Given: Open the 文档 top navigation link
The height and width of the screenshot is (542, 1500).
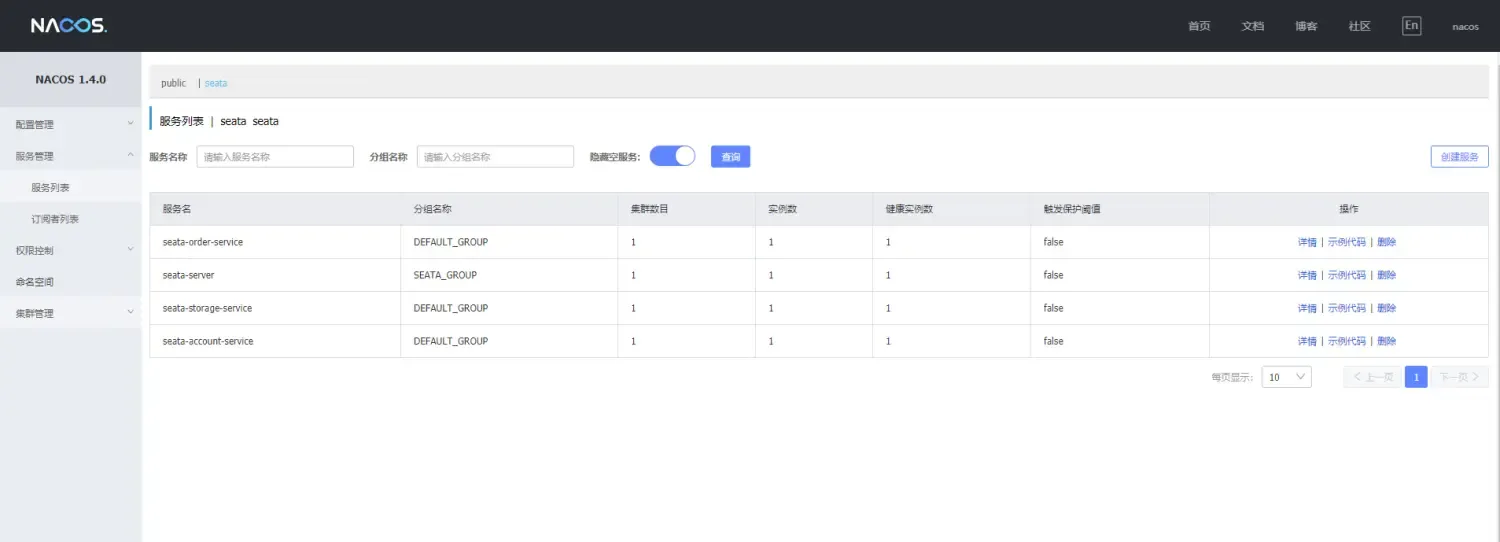Looking at the screenshot, I should pyautogui.click(x=1253, y=26).
